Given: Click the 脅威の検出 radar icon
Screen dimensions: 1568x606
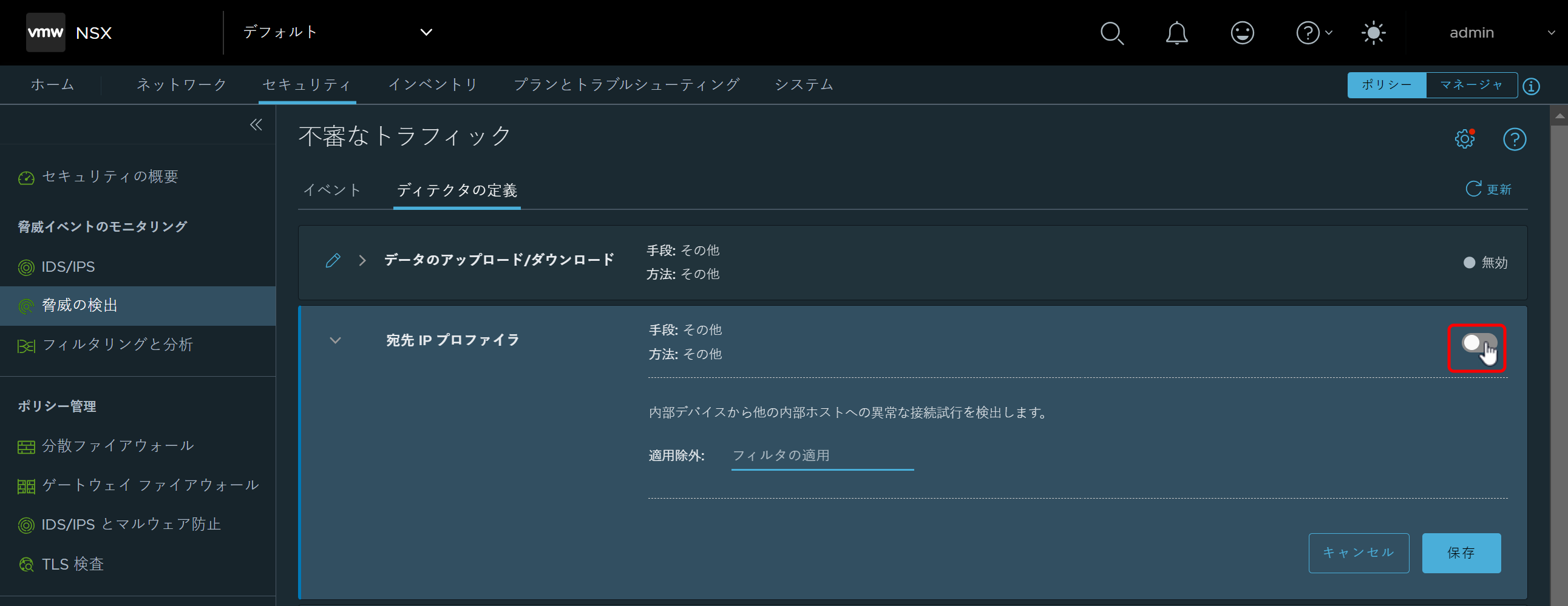Looking at the screenshot, I should click(26, 306).
